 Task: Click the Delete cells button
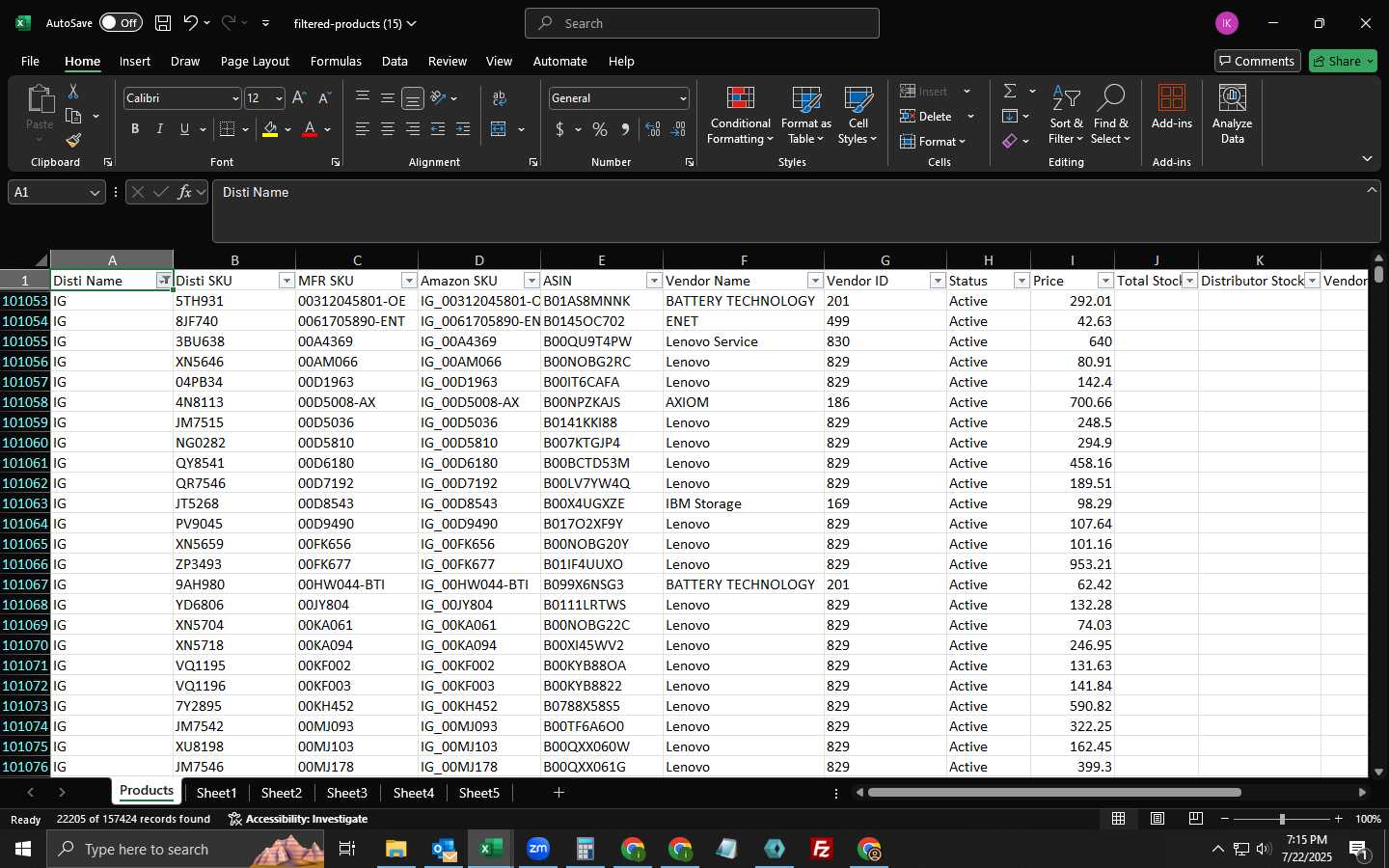click(927, 117)
